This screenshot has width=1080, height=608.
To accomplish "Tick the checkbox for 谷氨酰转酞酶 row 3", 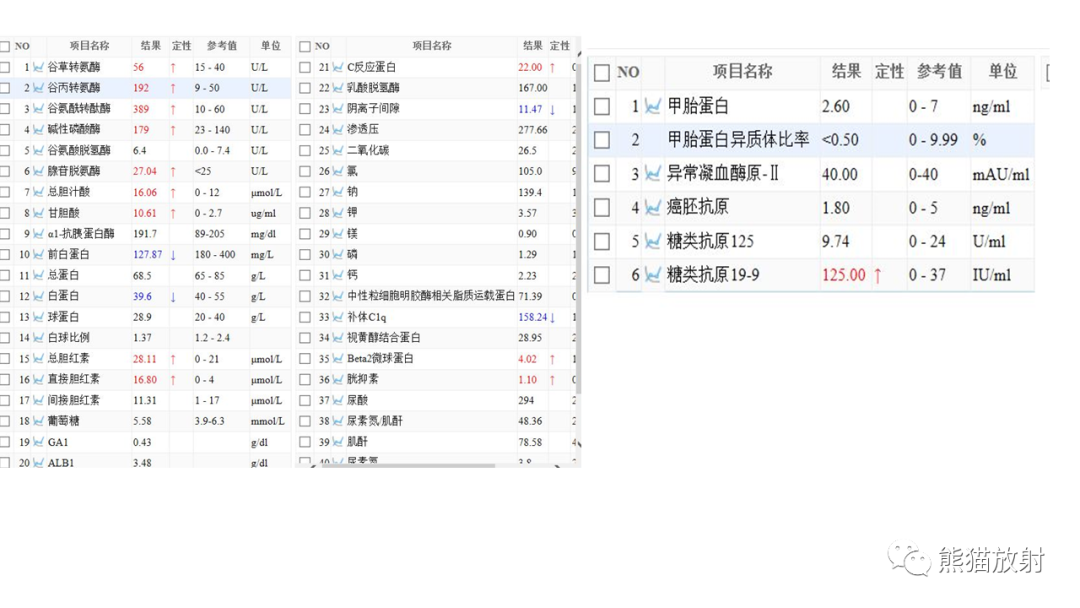I will tap(5, 109).
